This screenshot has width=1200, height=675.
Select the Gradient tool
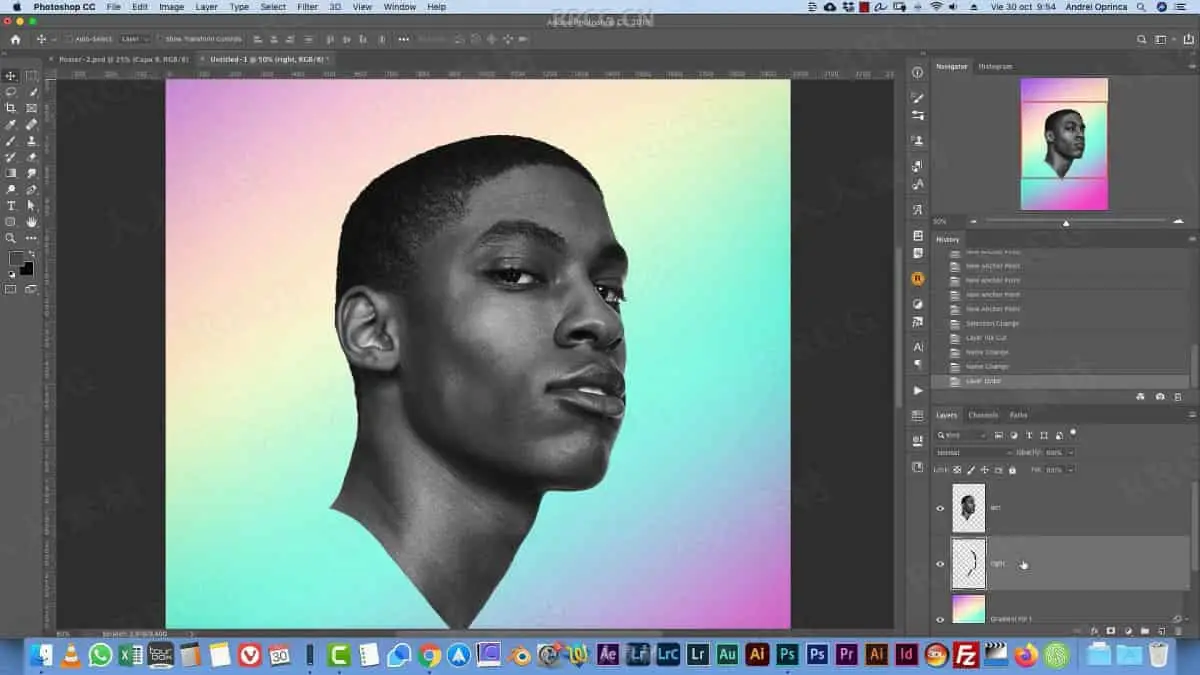pos(11,173)
